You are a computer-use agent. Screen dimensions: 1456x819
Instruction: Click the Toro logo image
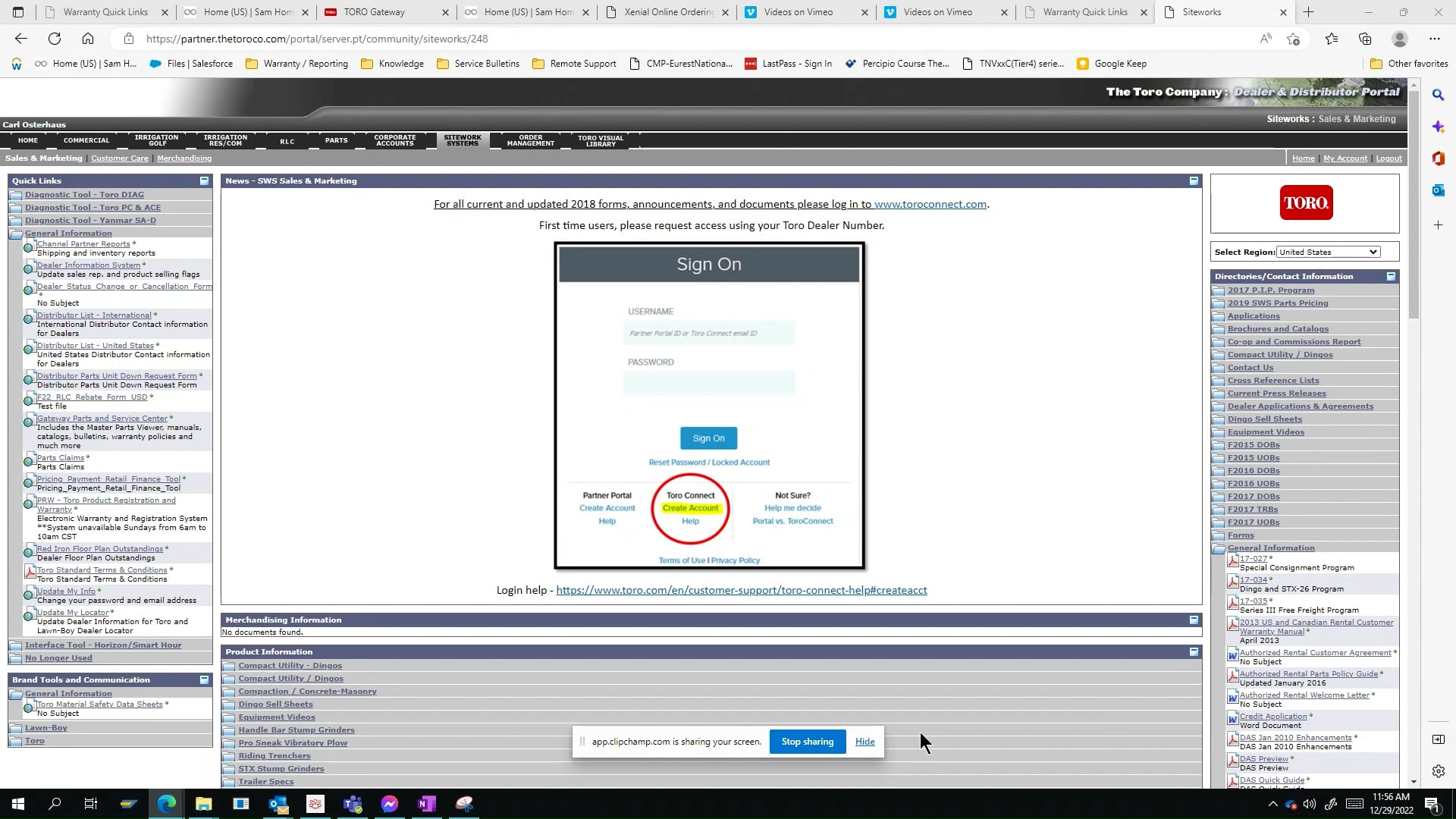pos(1306,203)
